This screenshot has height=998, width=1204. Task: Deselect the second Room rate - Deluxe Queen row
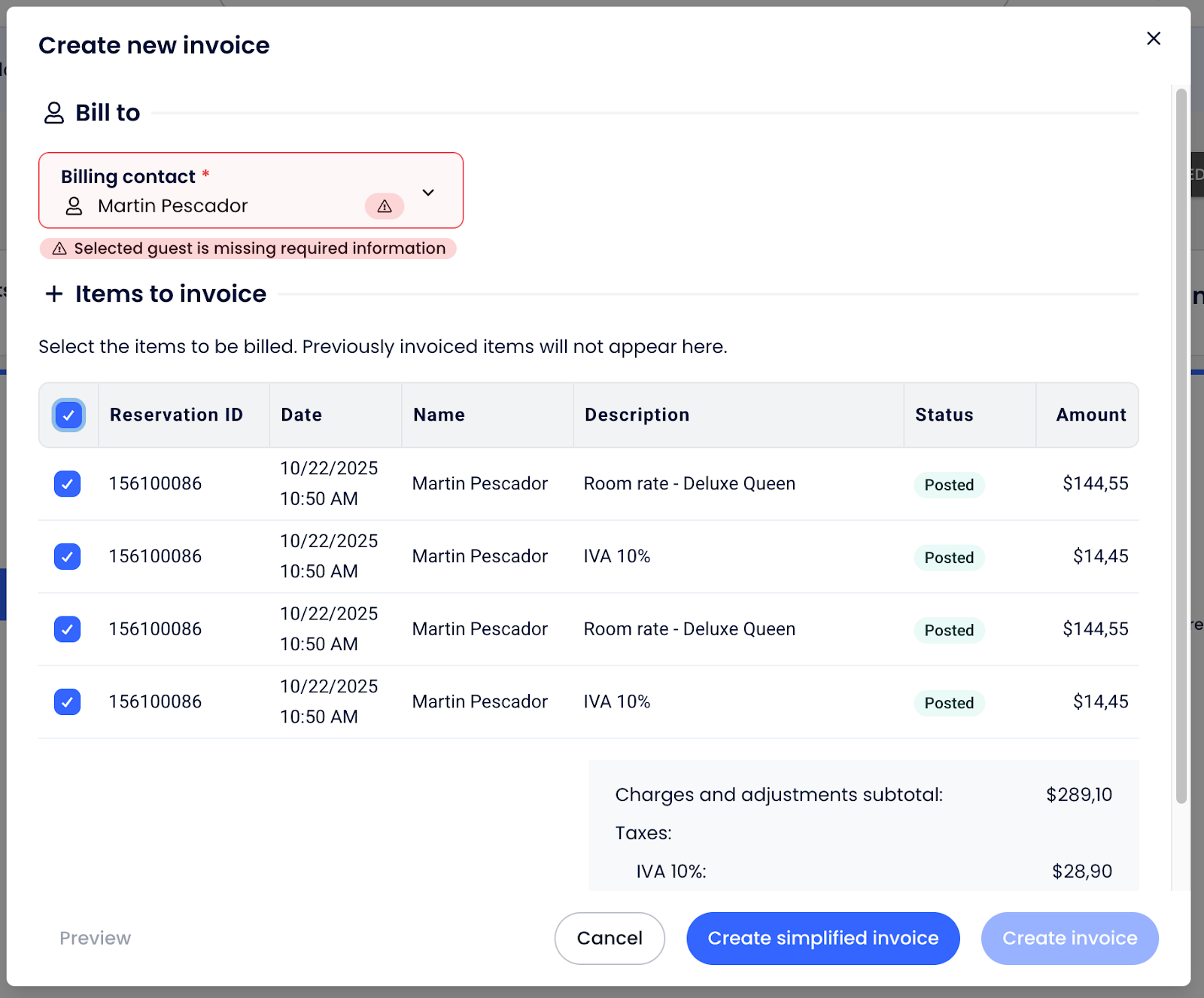click(x=68, y=629)
